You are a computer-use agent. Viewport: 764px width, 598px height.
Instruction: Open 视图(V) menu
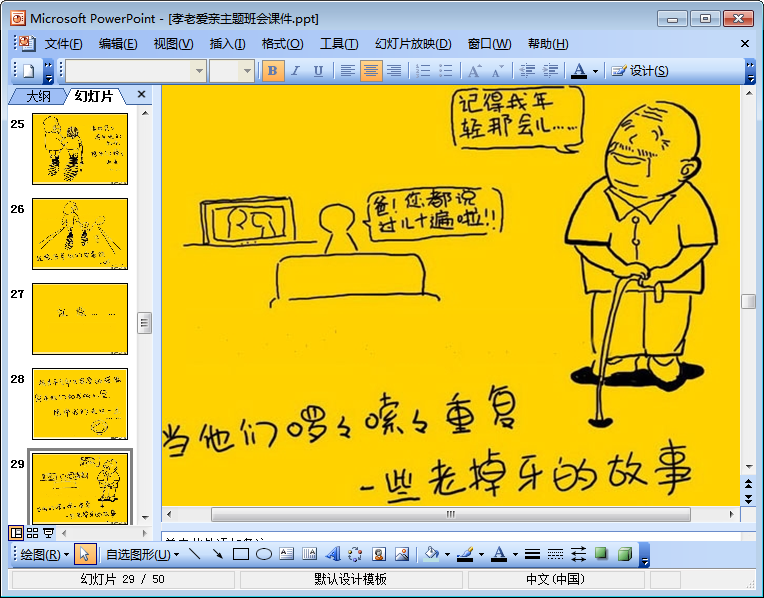point(173,44)
